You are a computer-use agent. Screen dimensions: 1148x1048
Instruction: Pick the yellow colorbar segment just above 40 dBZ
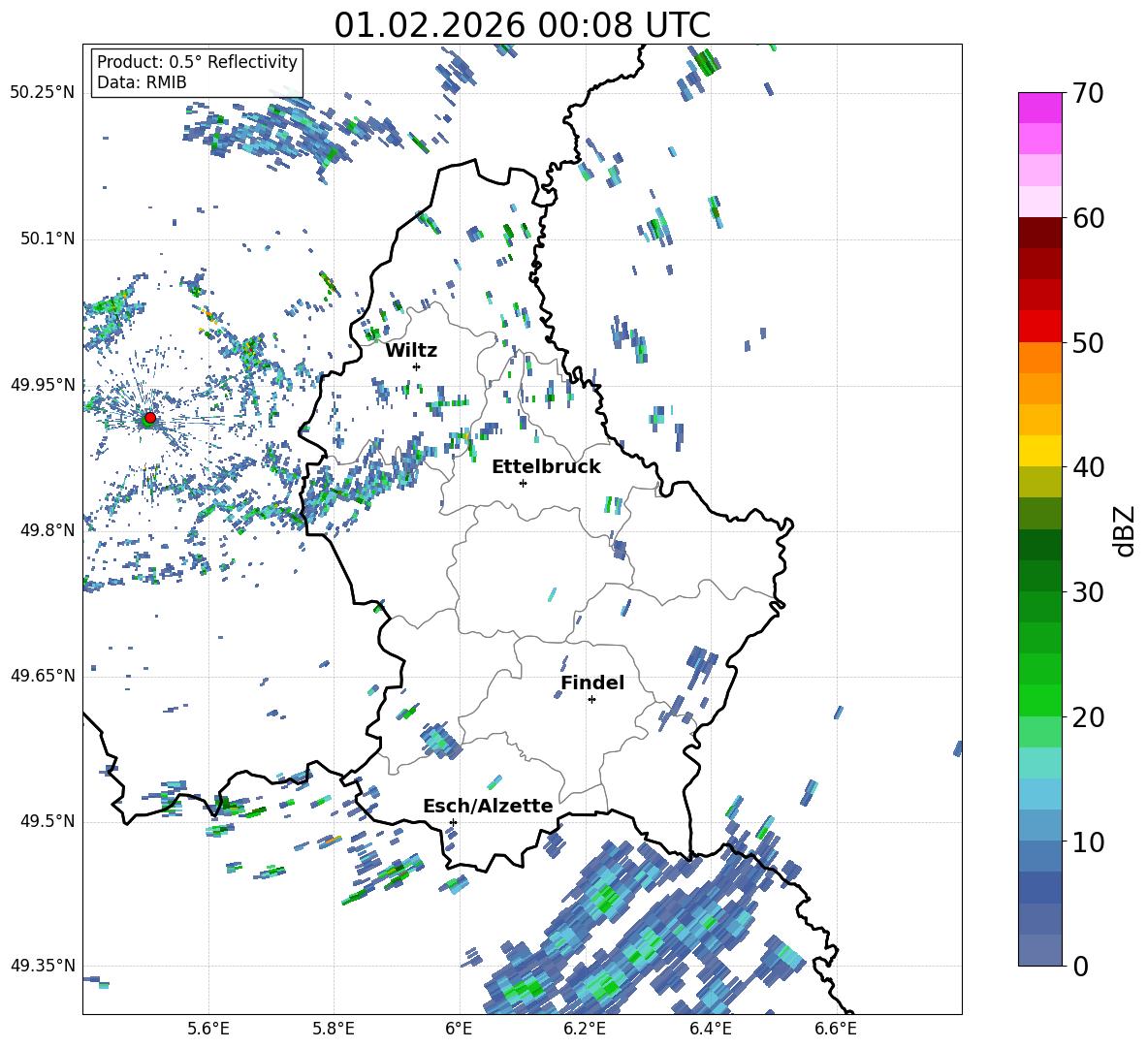pos(1040,451)
